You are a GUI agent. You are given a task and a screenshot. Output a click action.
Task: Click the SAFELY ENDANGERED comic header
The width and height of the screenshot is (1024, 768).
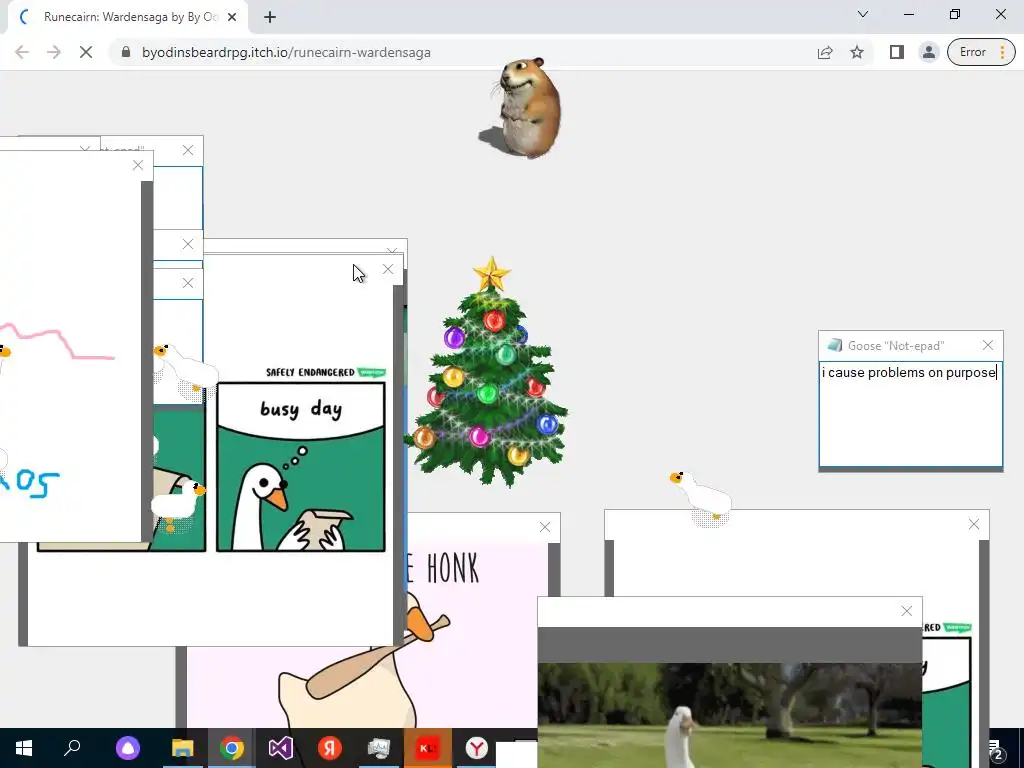326,372
